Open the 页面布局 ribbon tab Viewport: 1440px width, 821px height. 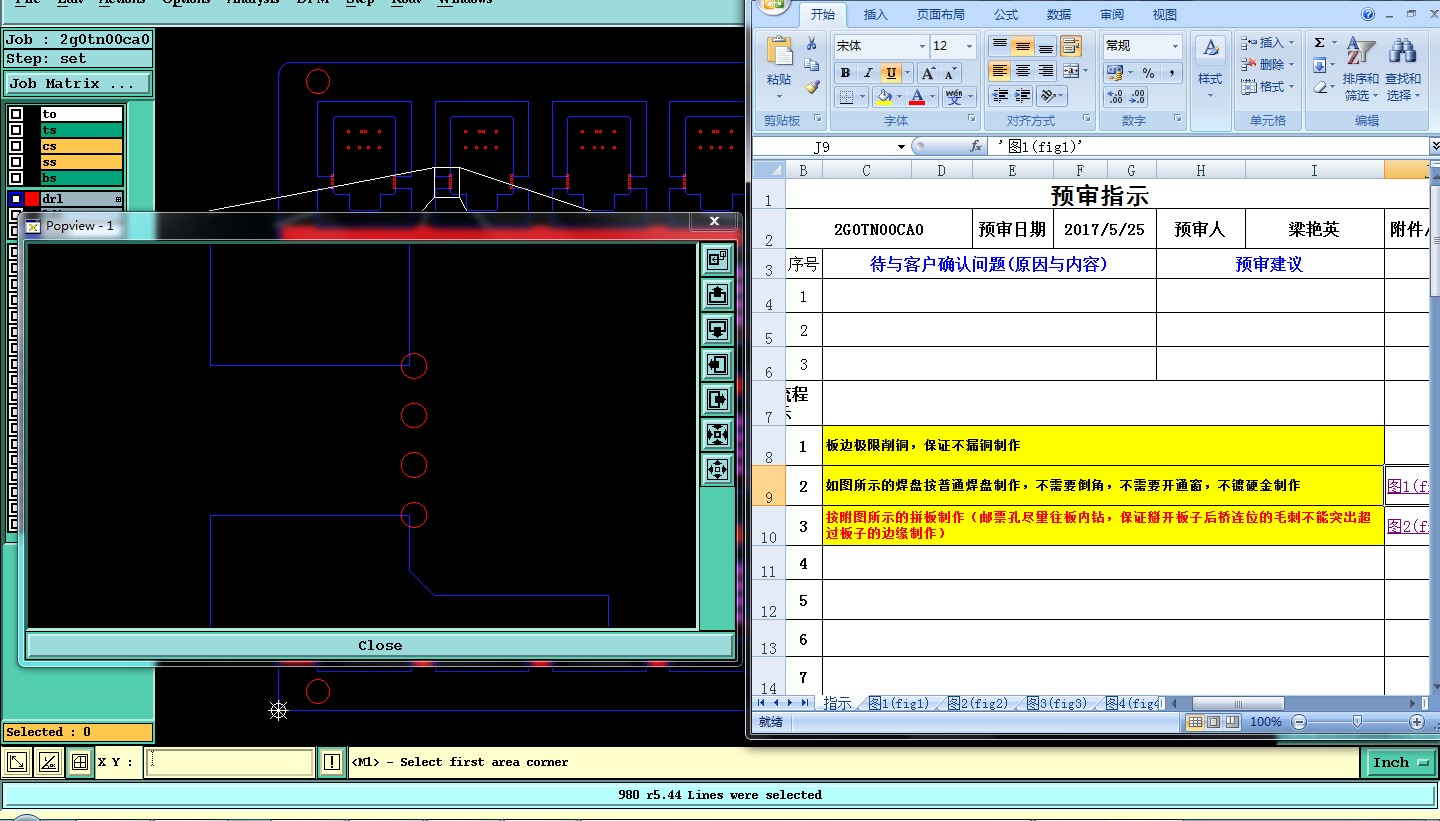click(941, 15)
